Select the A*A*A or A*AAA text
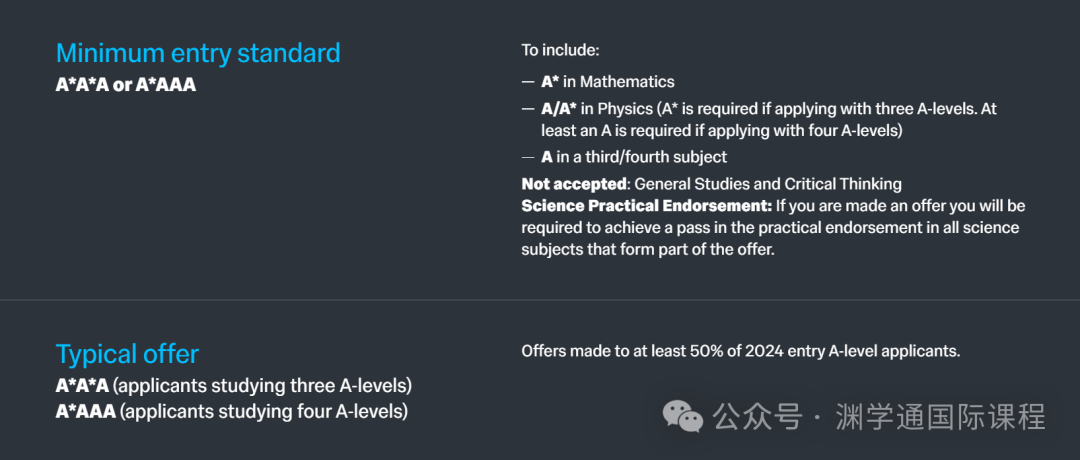1080x460 pixels. 126,85
